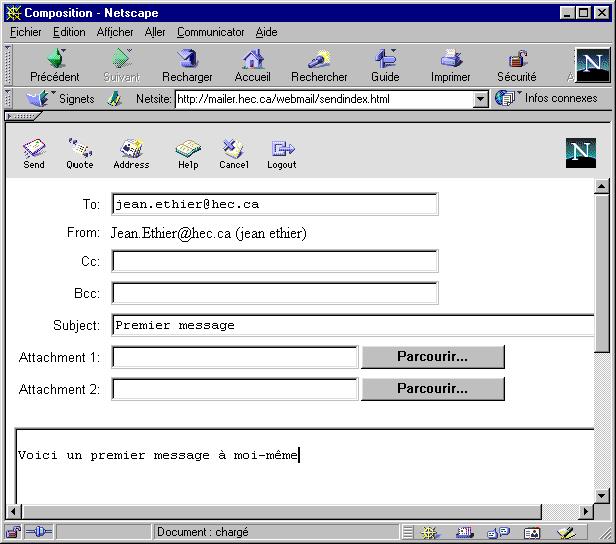This screenshot has height=544, width=616.
Task: Collapse the personal toolbar tab handle
Action: [x=23, y=116]
